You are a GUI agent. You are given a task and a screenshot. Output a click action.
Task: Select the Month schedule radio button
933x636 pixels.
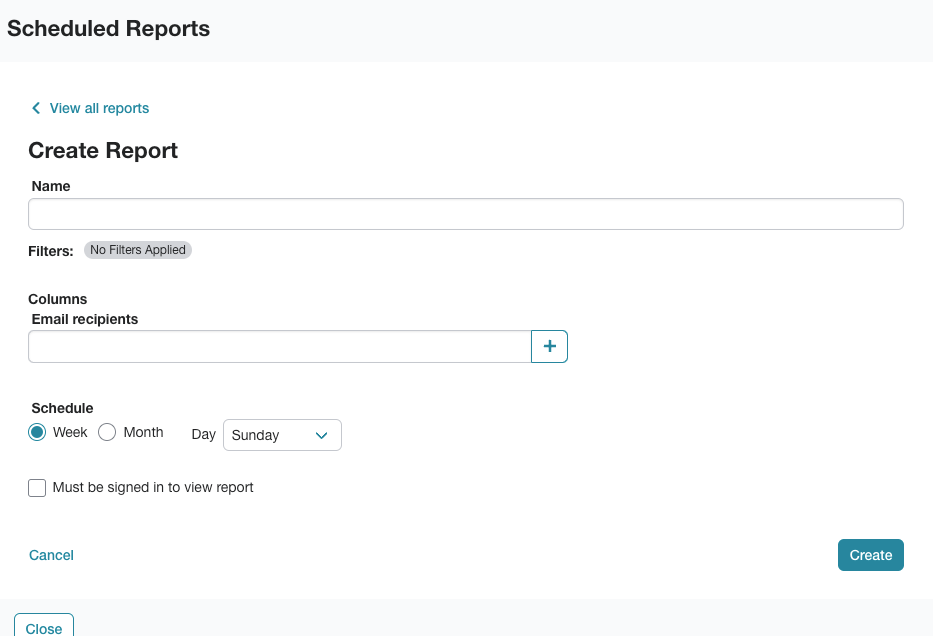tap(107, 432)
